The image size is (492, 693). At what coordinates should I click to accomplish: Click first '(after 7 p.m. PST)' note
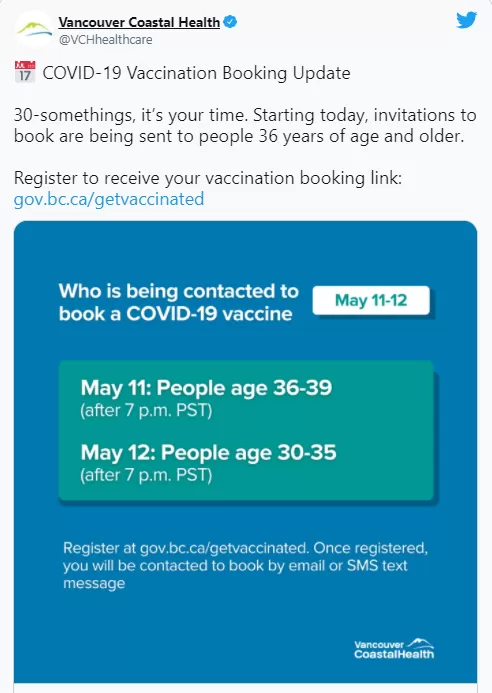[x=146, y=410]
